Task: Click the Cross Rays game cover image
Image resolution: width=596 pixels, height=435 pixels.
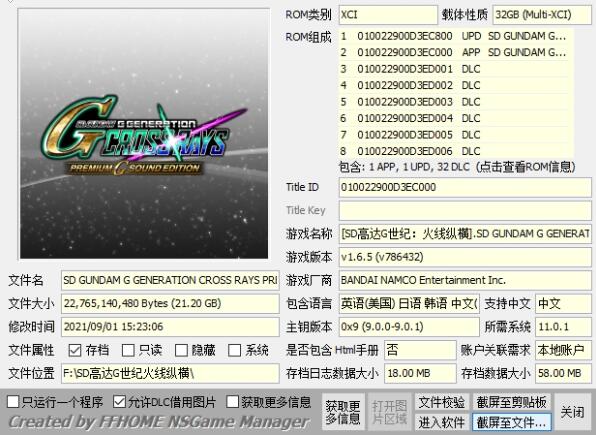Action: (144, 133)
